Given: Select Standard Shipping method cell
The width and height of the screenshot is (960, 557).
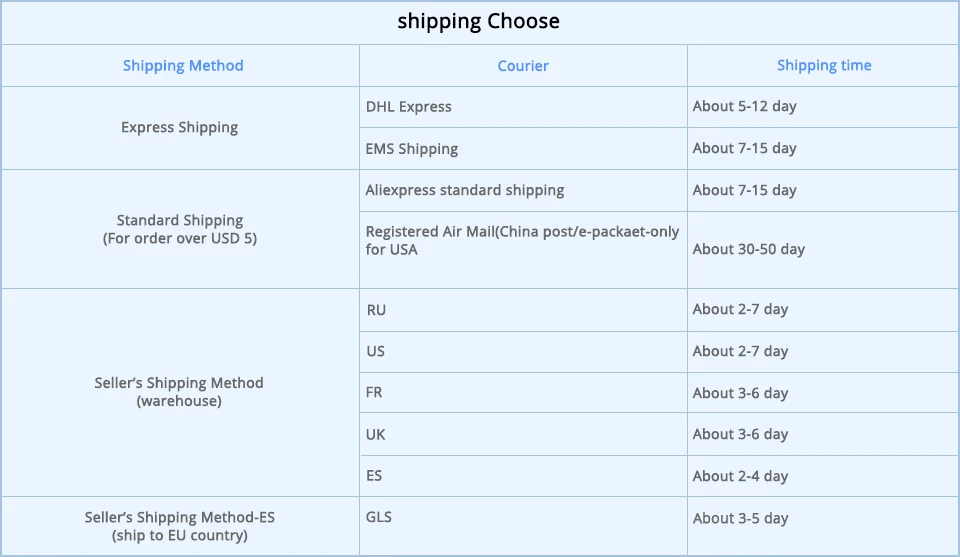Looking at the screenshot, I should coord(180,229).
